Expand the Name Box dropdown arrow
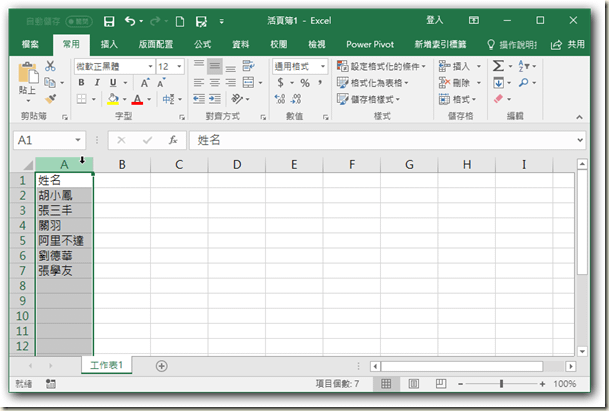 pos(78,140)
